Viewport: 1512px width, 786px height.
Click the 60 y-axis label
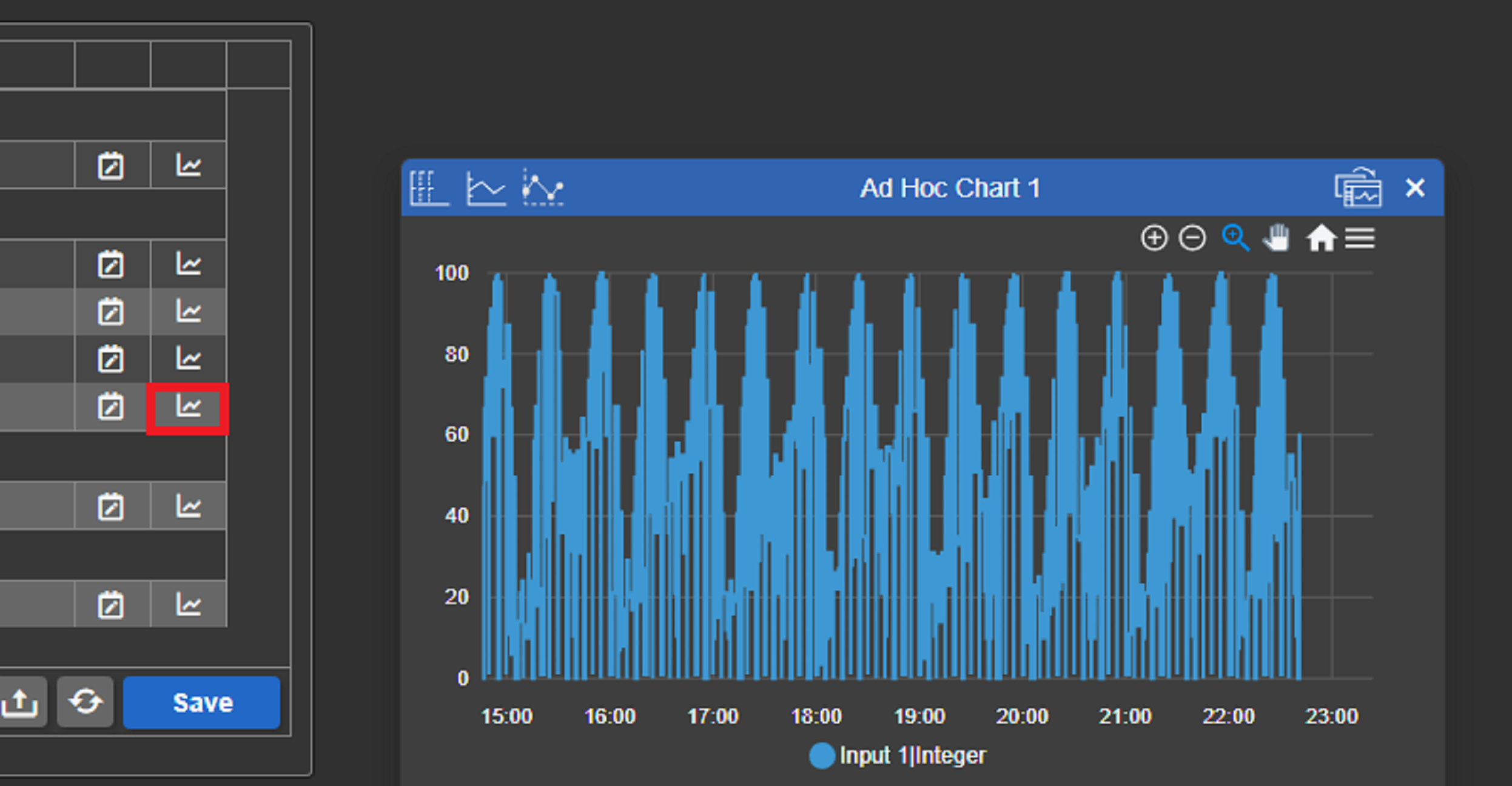[x=457, y=434]
